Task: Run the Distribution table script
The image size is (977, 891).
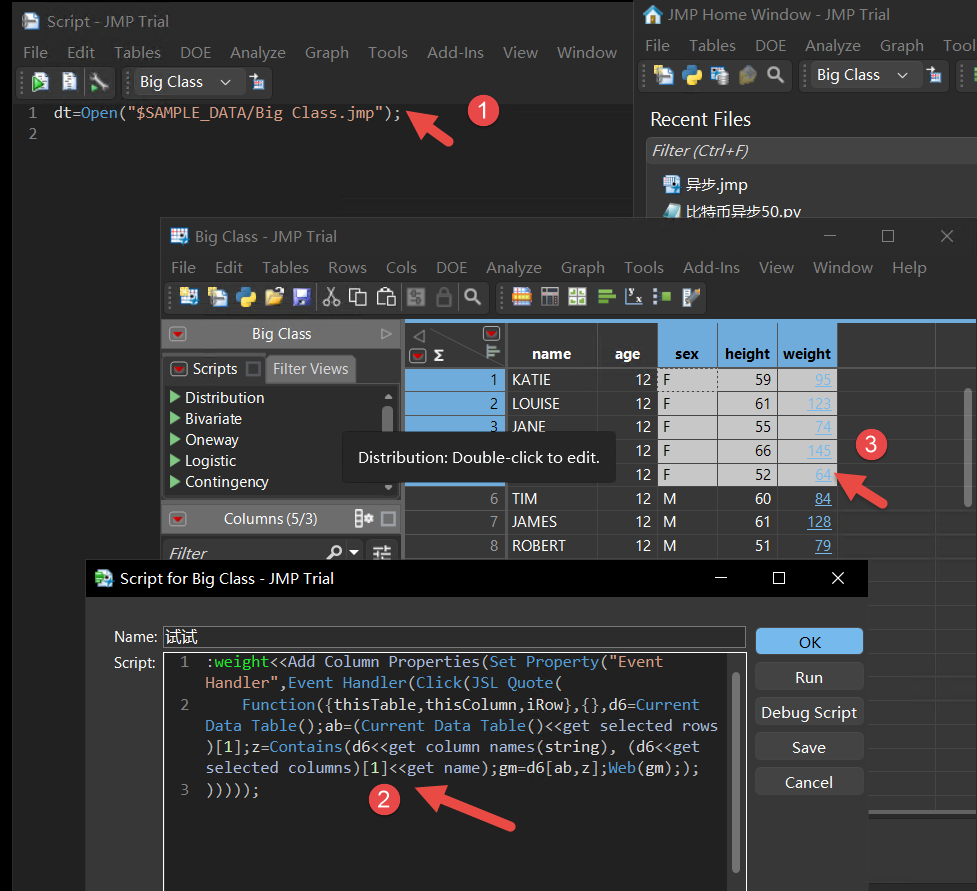Action: pyautogui.click(x=175, y=397)
